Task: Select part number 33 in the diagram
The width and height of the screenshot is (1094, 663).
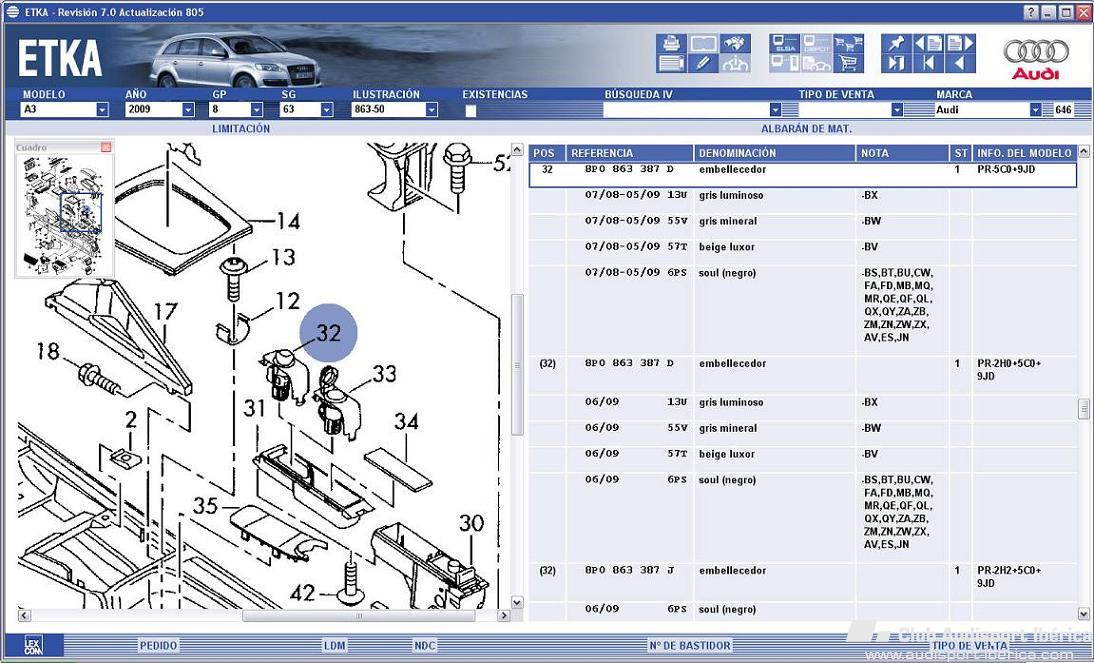Action: [x=384, y=374]
